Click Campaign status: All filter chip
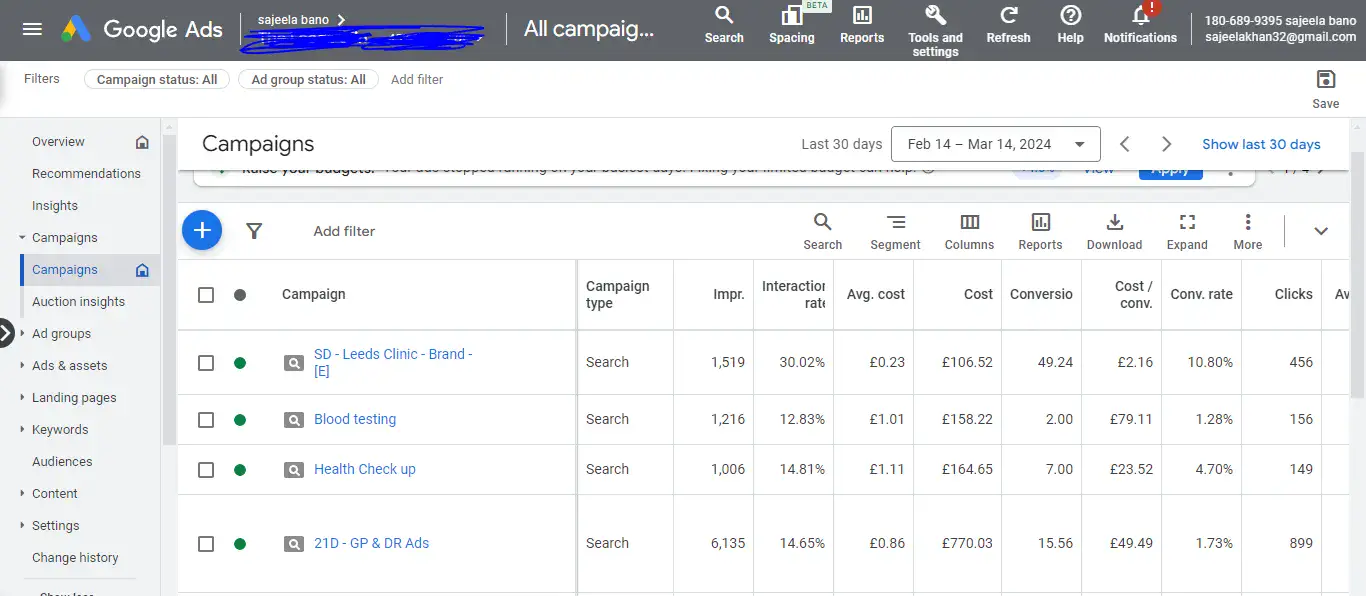This screenshot has height=596, width=1366. point(157,80)
